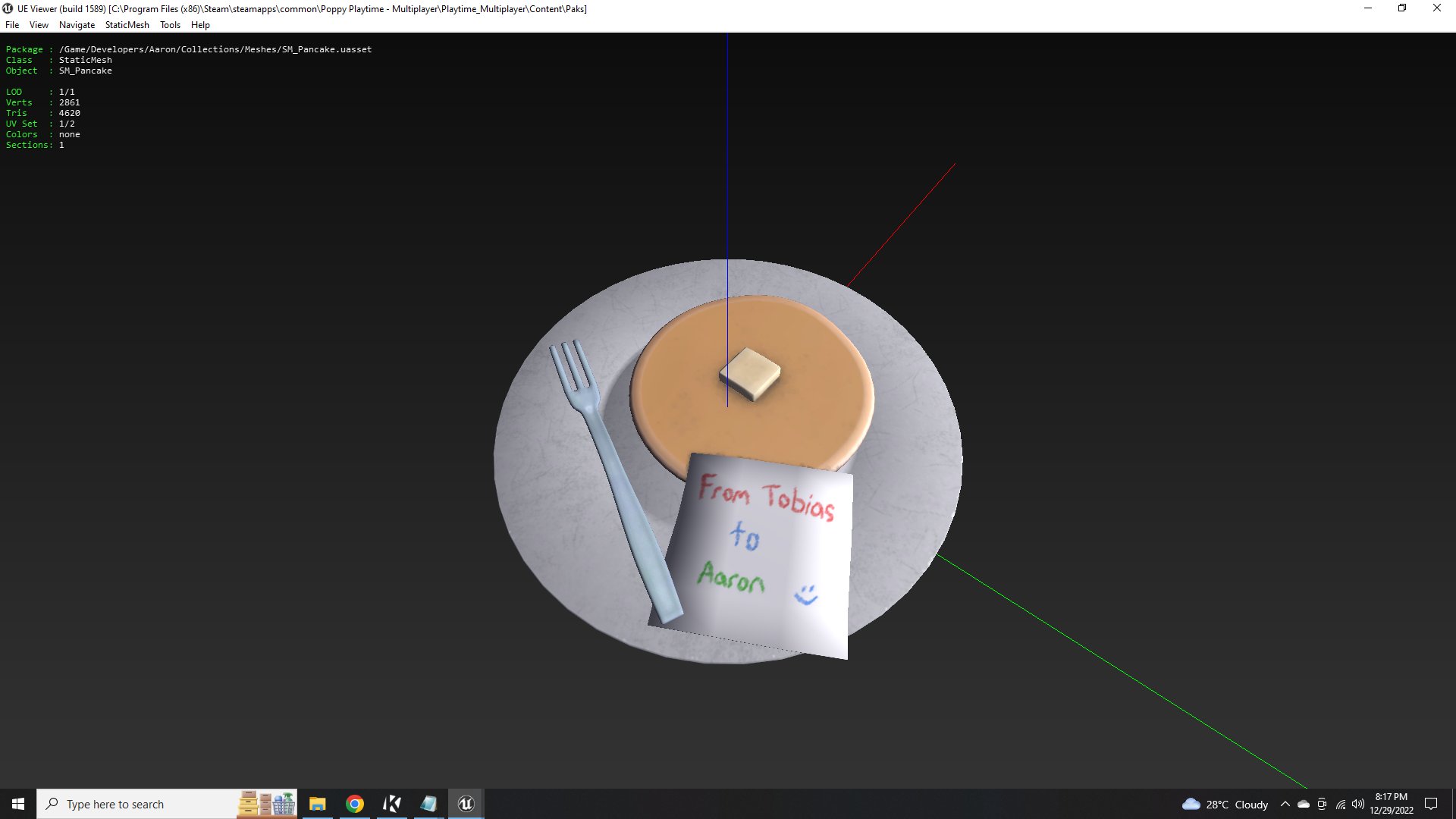
Task: Click the package path SM_Pancake.uasset text
Action: click(215, 49)
